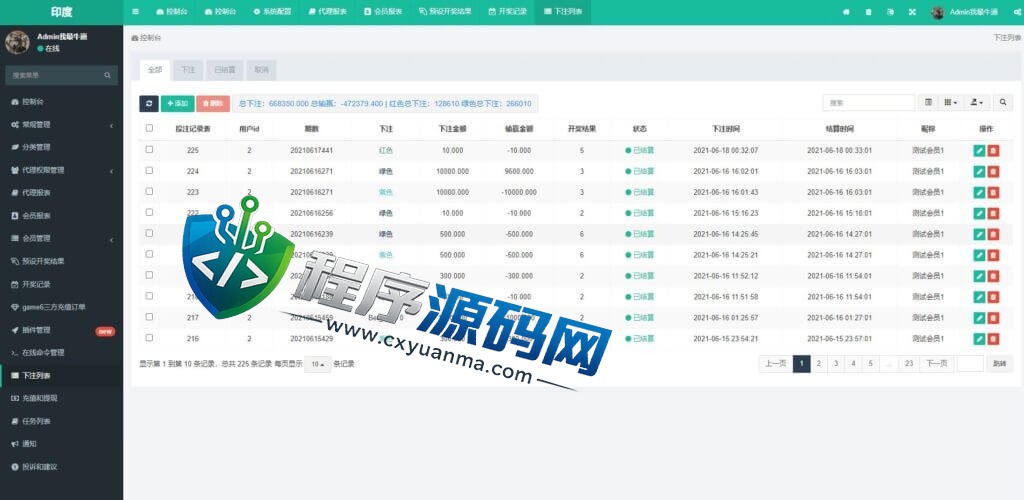
Task: Edit the record bet at 15:16:23
Action: pos(979,213)
